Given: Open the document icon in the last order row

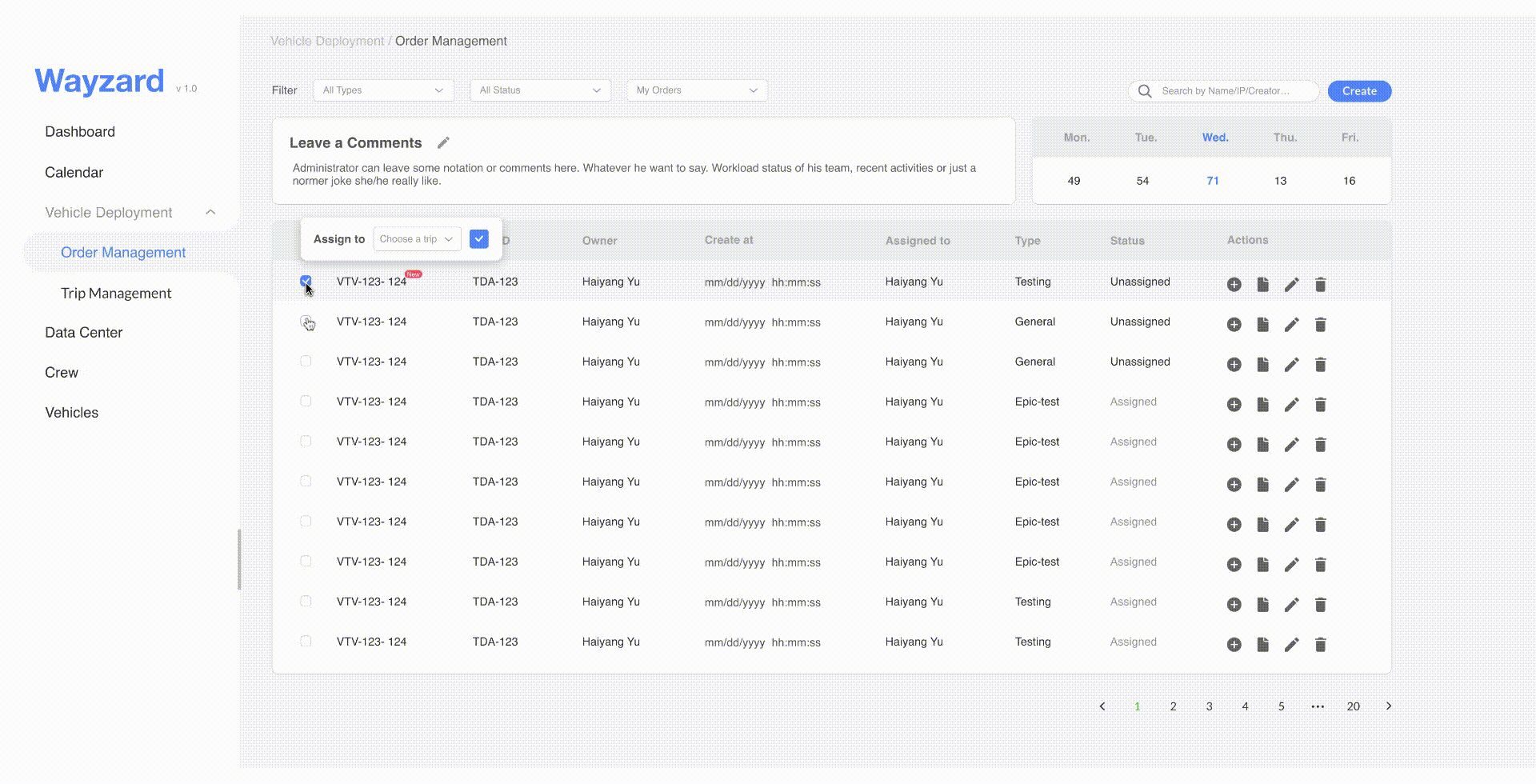Looking at the screenshot, I should point(1262,644).
